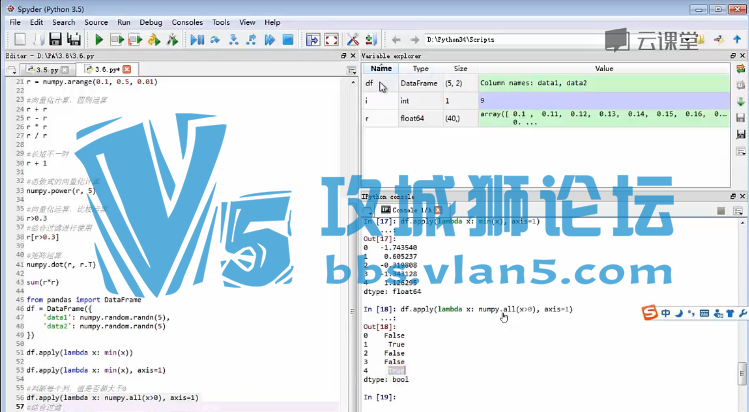Step over the current line in debugger
Image resolution: width=749 pixels, height=412 pixels.
point(215,39)
